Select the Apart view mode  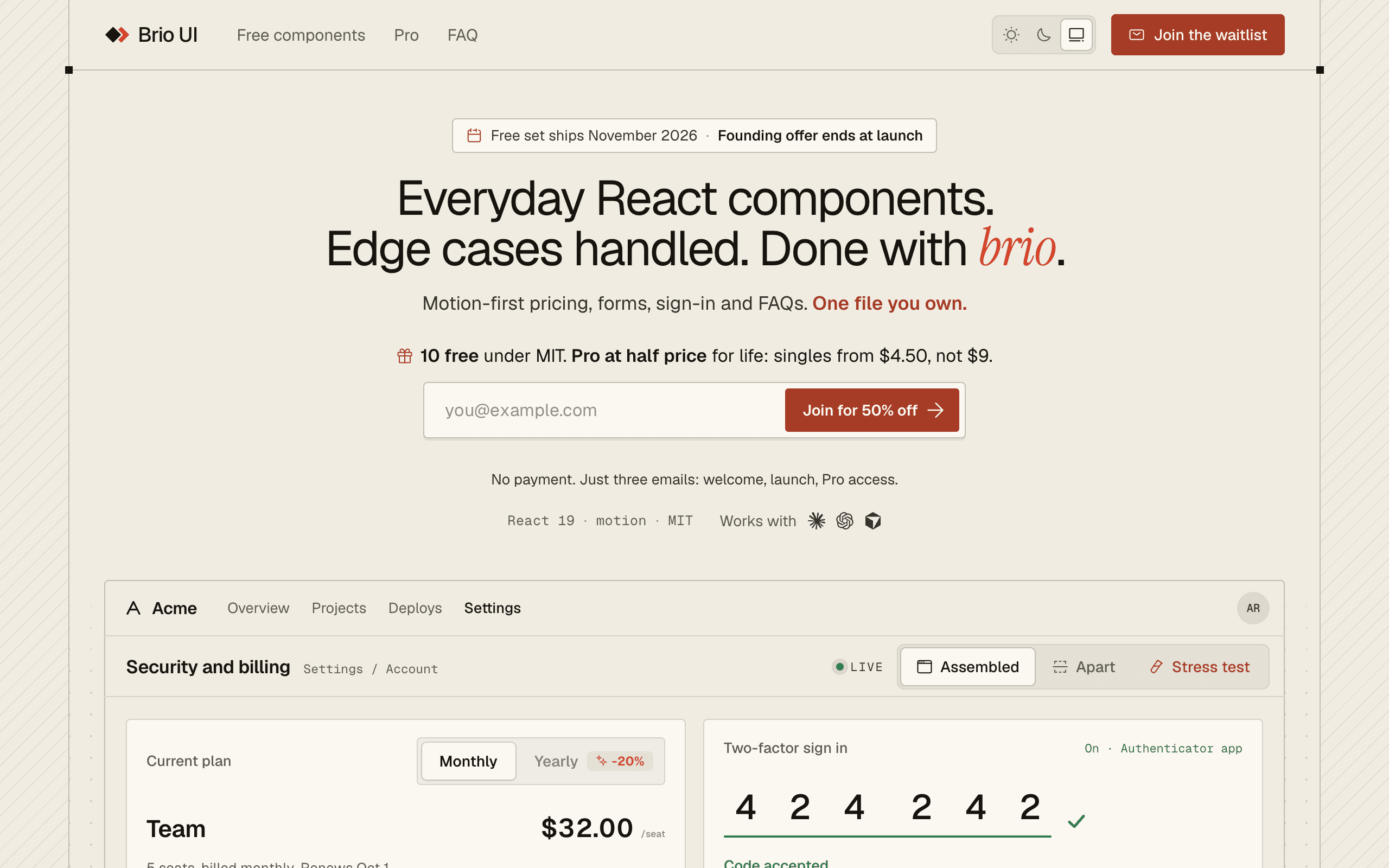(x=1084, y=667)
